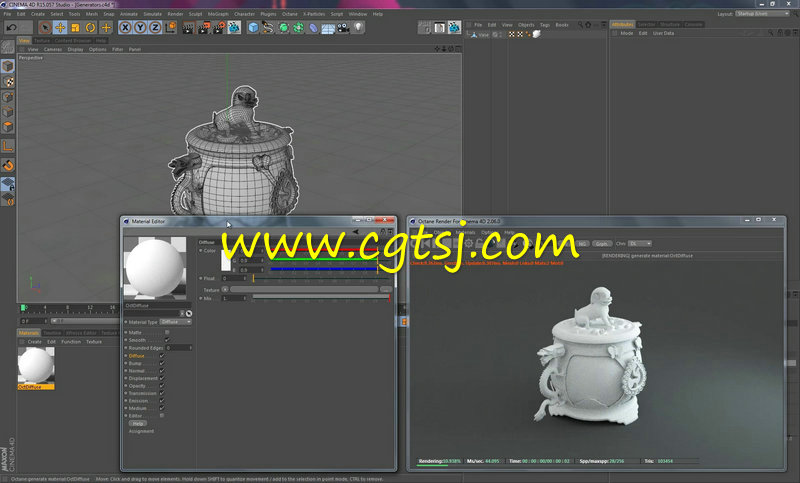The image size is (800, 483).
Task: Collapse the Color parameter arrow
Action: coord(201,251)
